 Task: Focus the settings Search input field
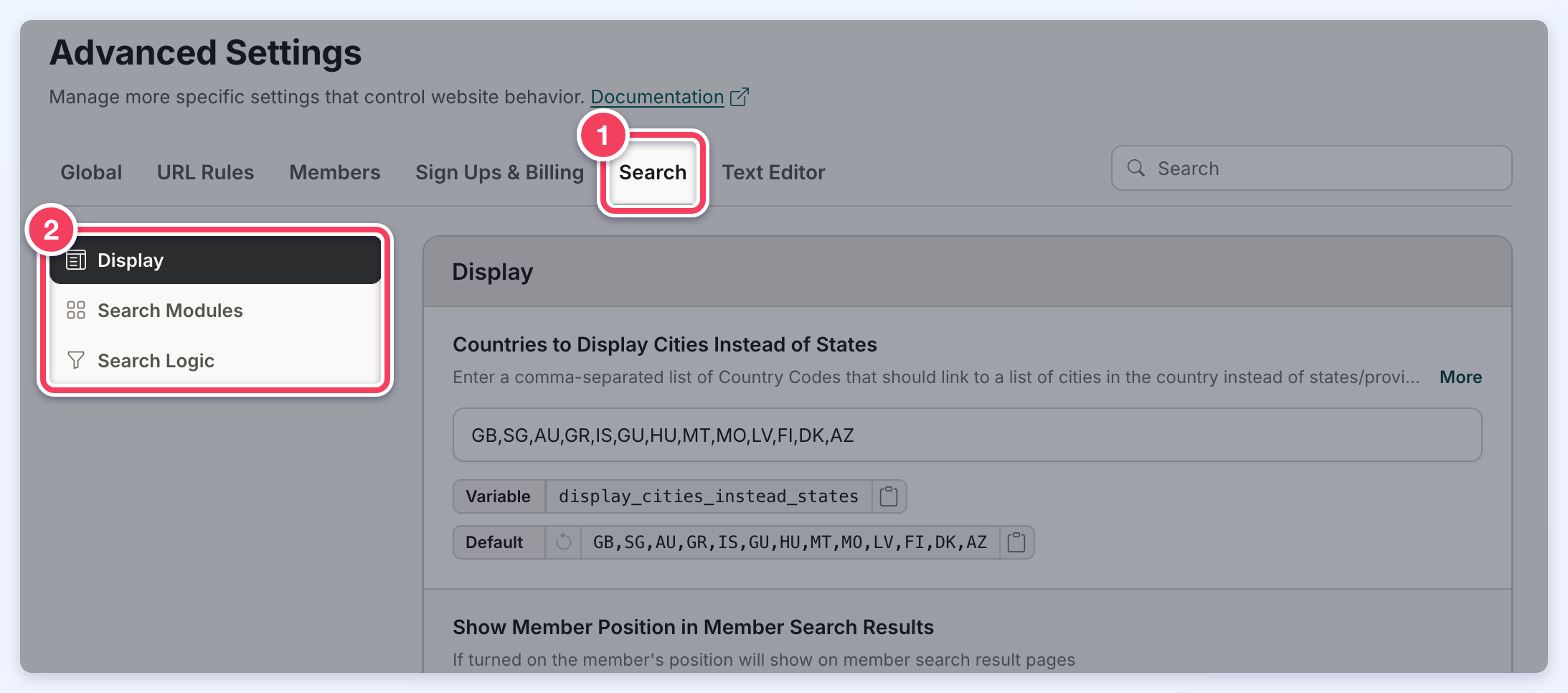[1312, 168]
